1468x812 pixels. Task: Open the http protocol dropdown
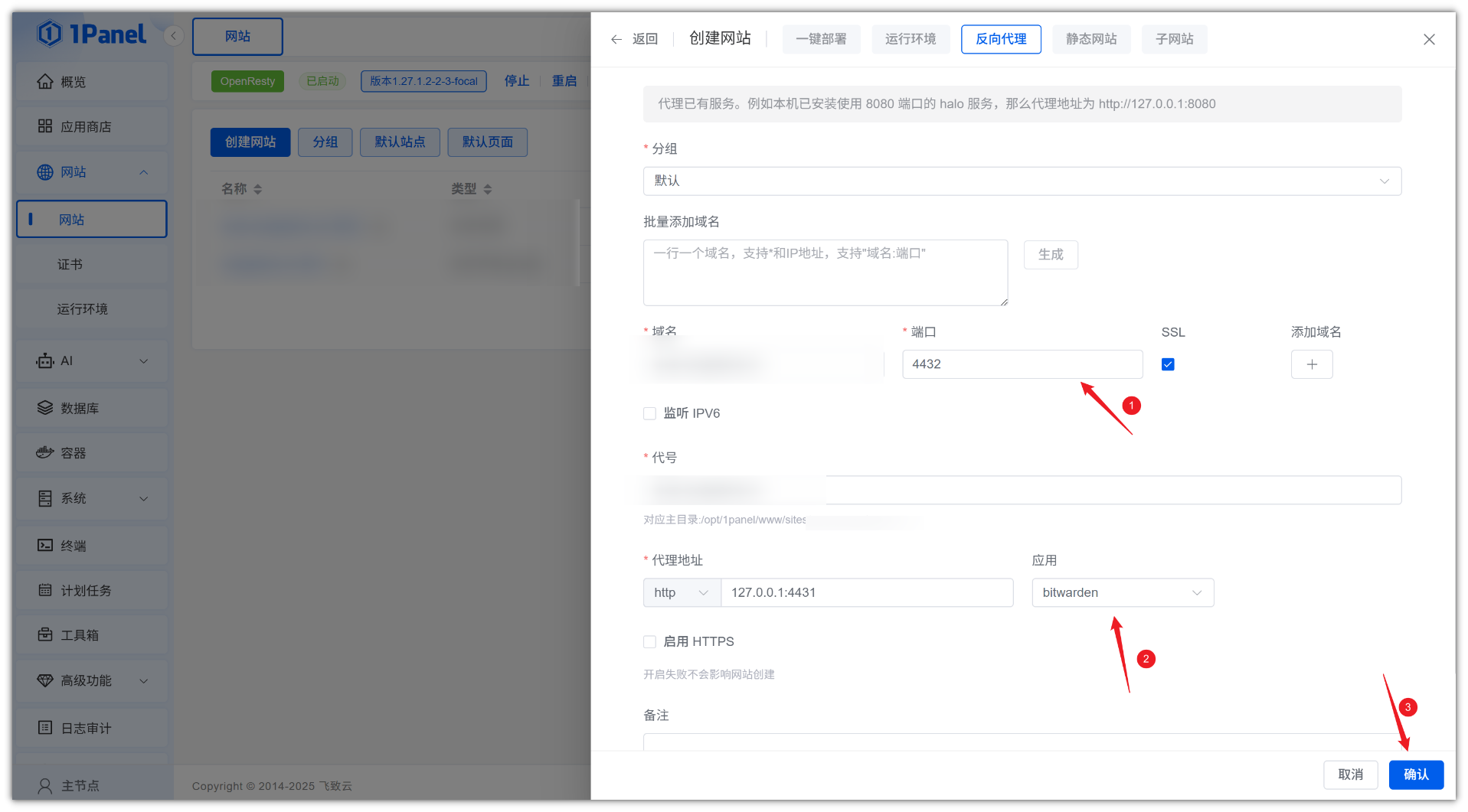pyautogui.click(x=681, y=593)
